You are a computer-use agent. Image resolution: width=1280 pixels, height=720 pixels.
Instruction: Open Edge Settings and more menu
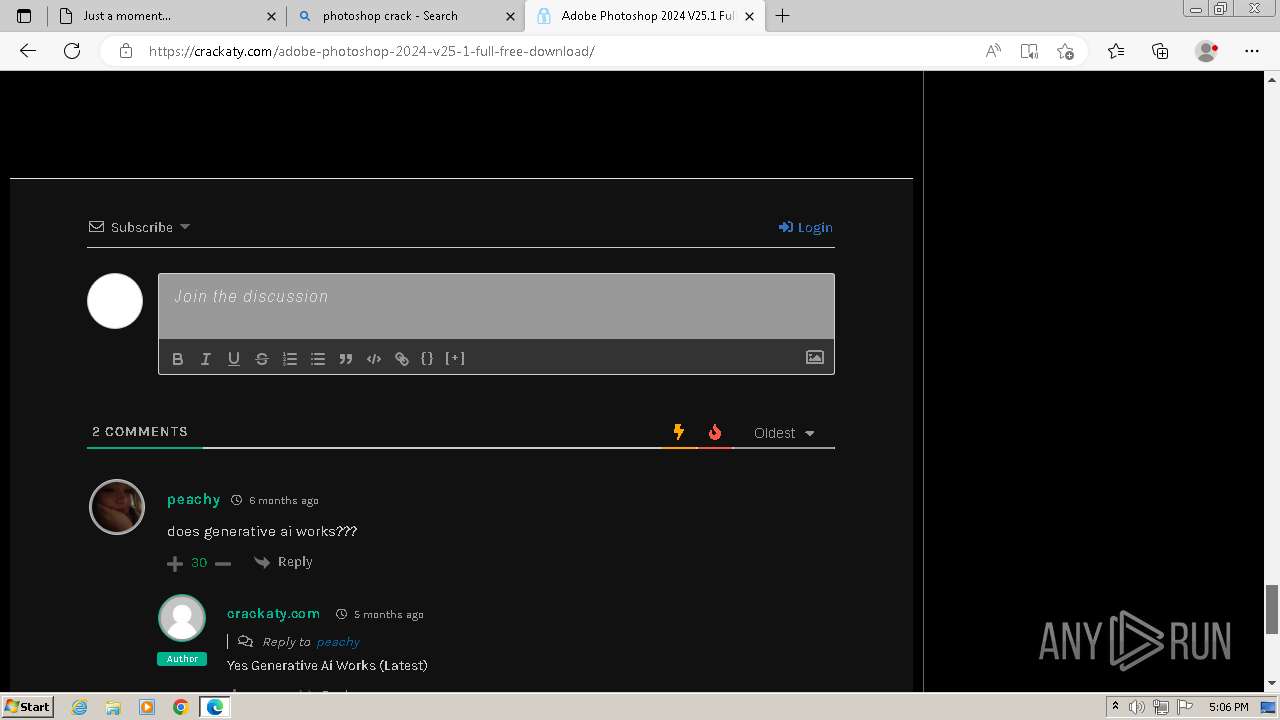[x=1252, y=51]
